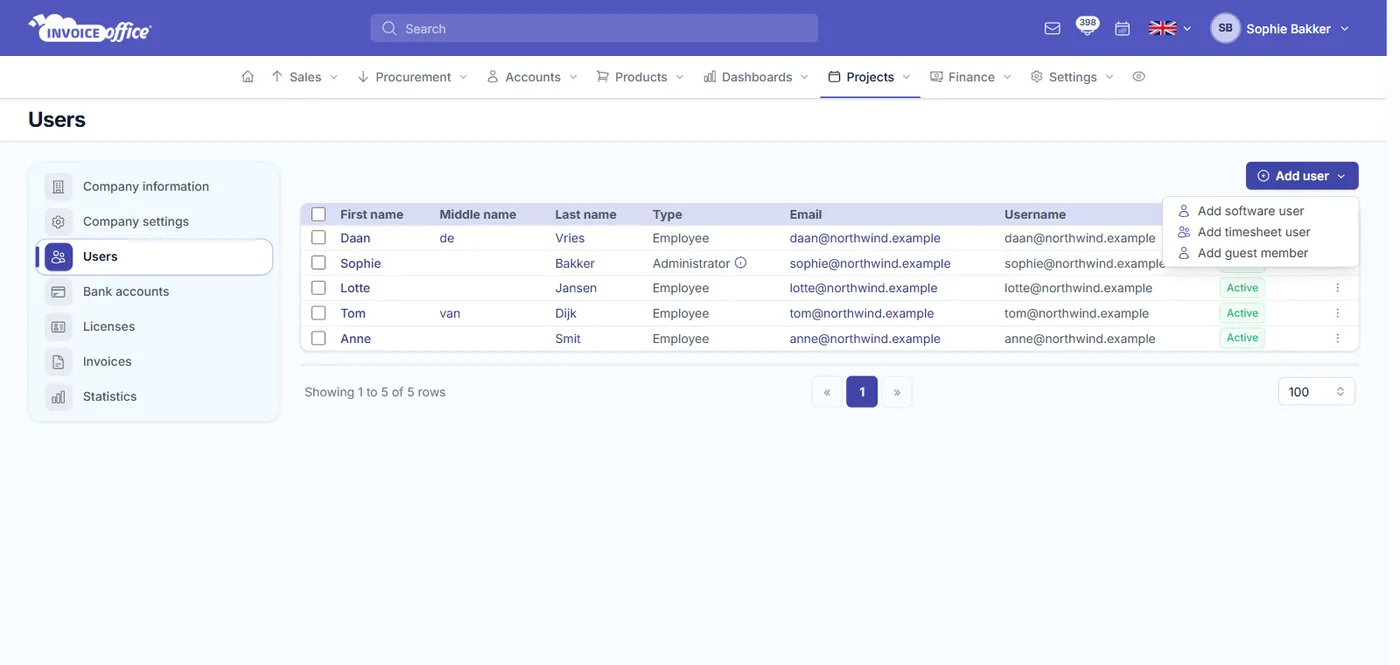This screenshot has height=665, width=1400.
Task: Open Sophie Bakker account dropdown chevron
Action: [x=1345, y=29]
